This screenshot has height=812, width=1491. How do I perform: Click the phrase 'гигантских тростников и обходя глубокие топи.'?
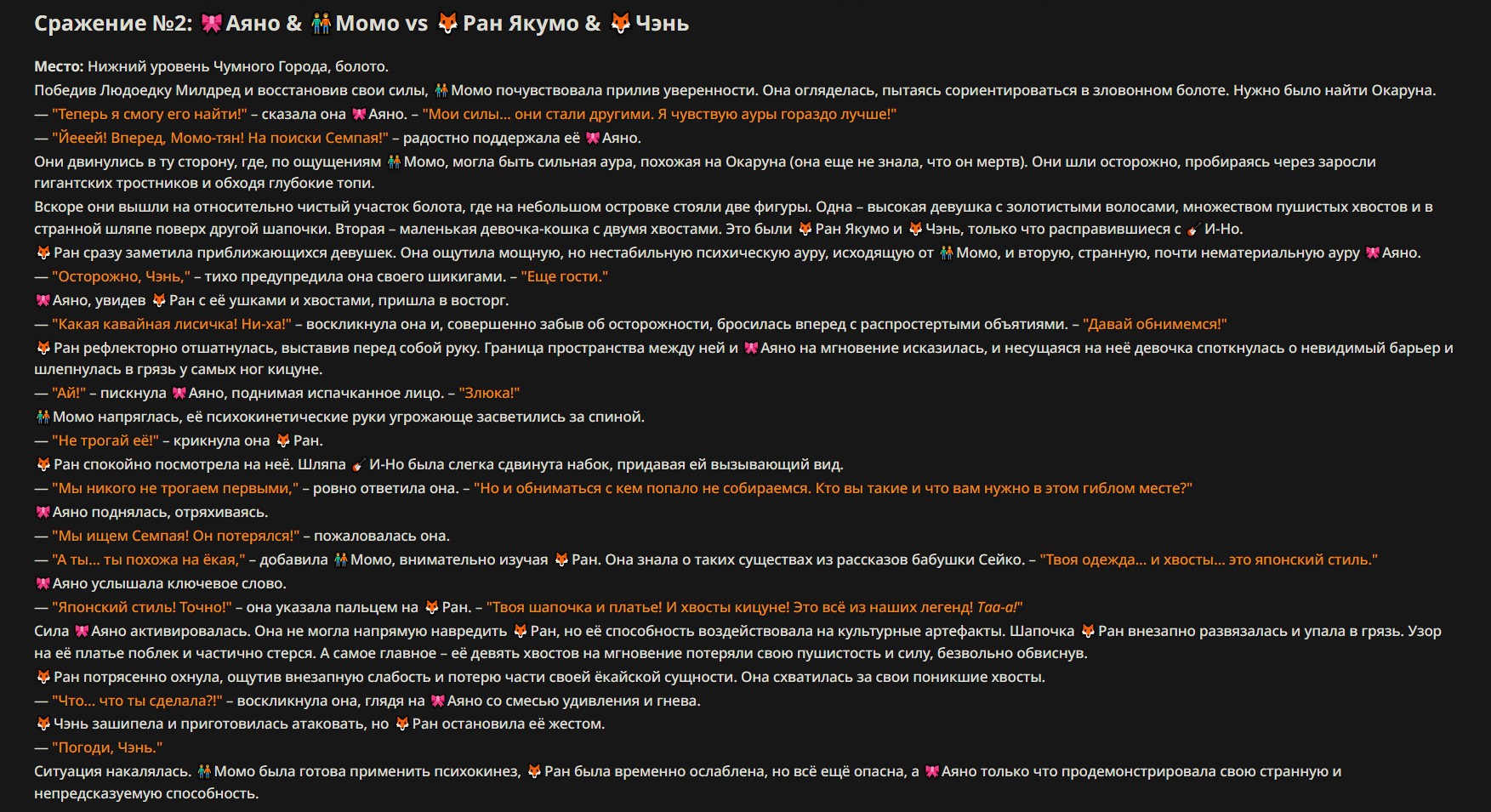204,183
